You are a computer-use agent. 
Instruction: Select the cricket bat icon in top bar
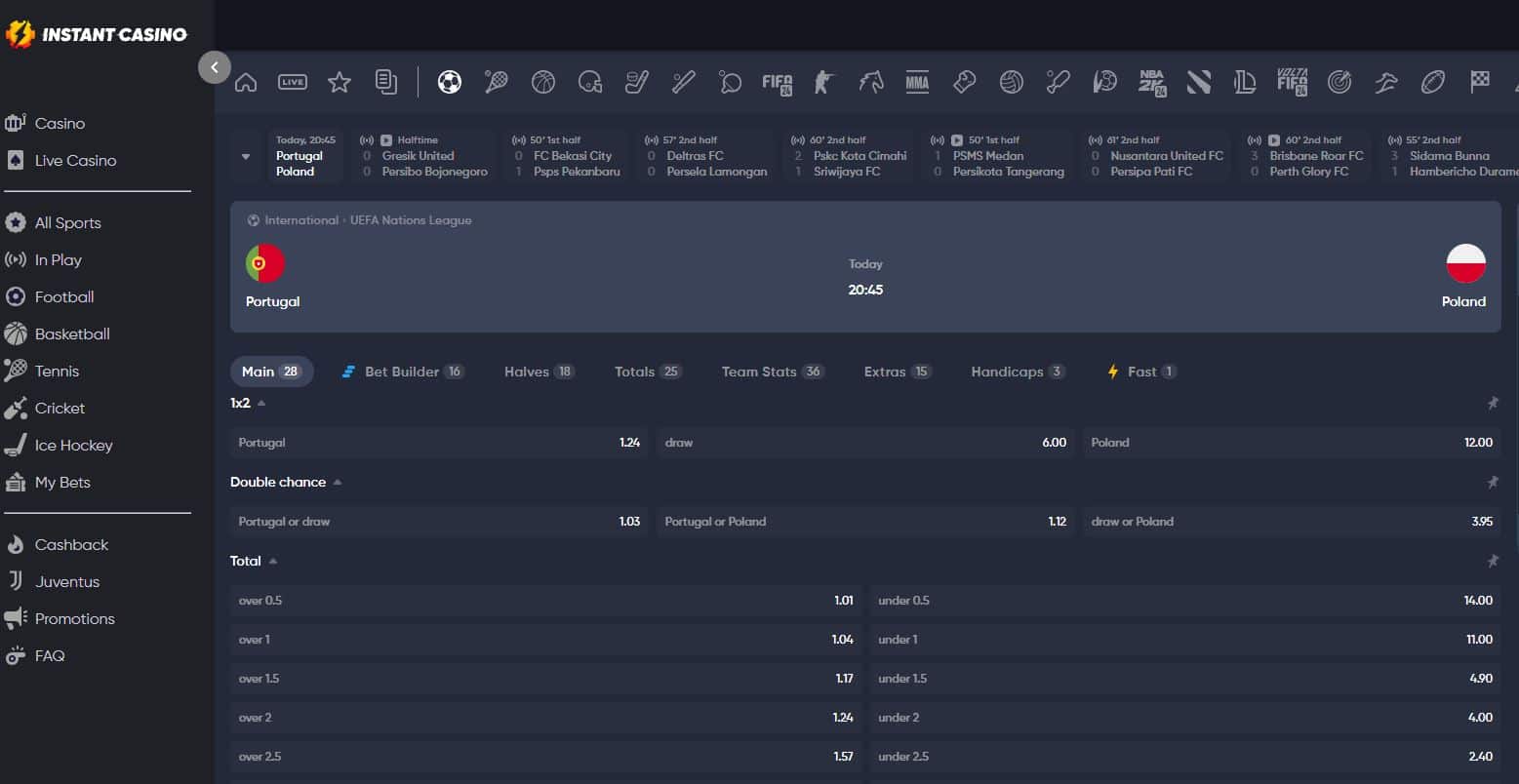coord(1058,83)
